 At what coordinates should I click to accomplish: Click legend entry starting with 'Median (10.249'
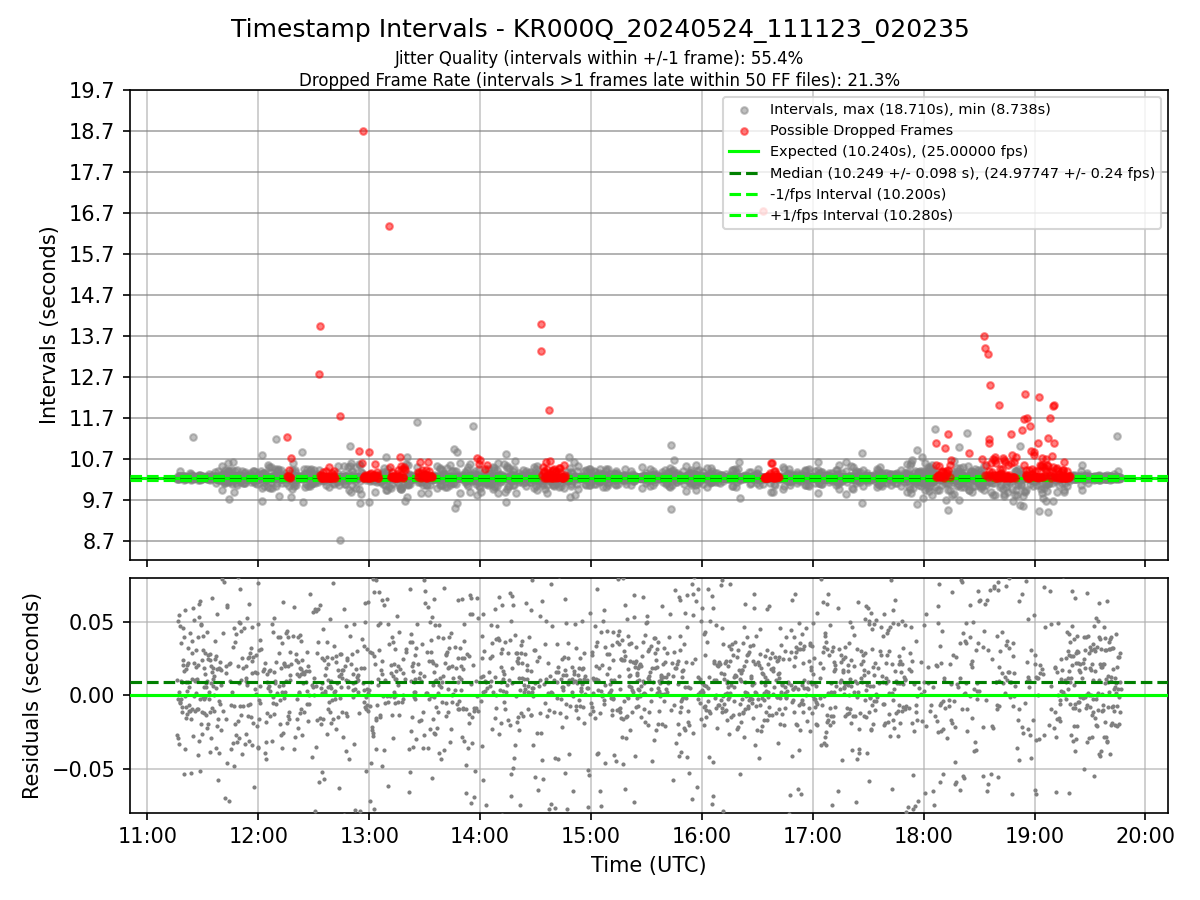pyautogui.click(x=962, y=172)
